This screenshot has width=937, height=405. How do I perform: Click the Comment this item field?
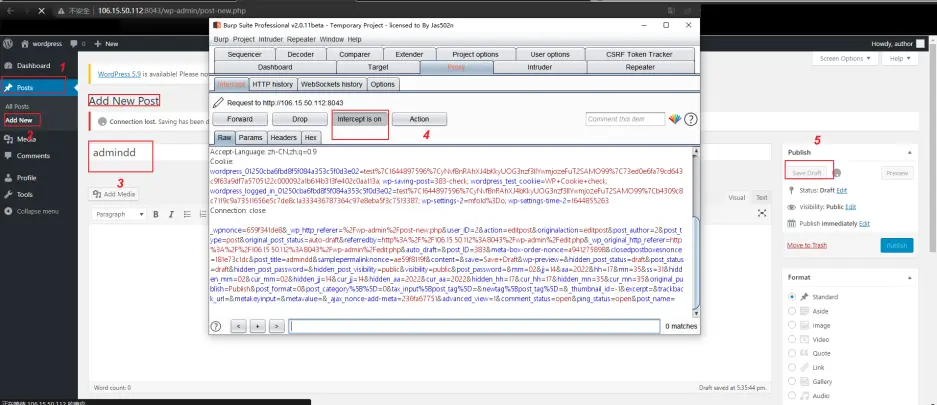pyautogui.click(x=625, y=119)
